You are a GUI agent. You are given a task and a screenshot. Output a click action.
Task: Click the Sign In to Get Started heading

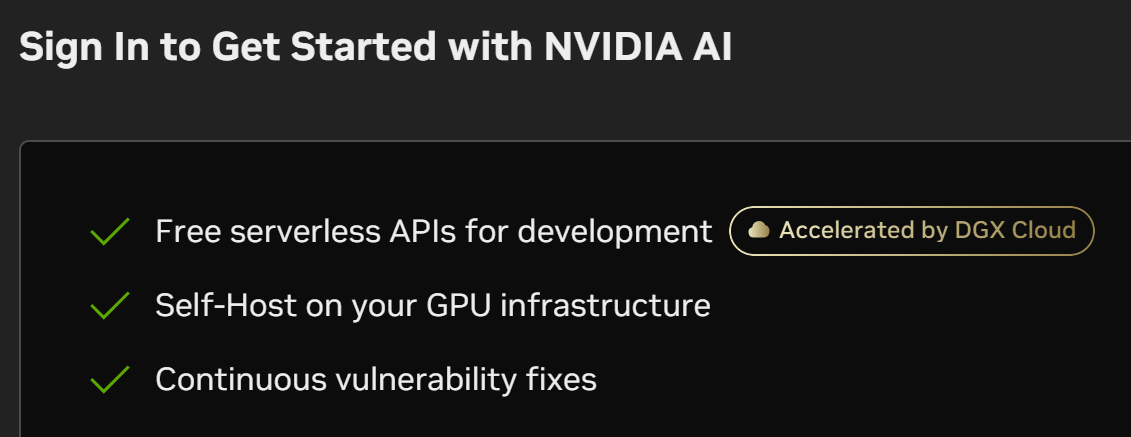pos(375,47)
